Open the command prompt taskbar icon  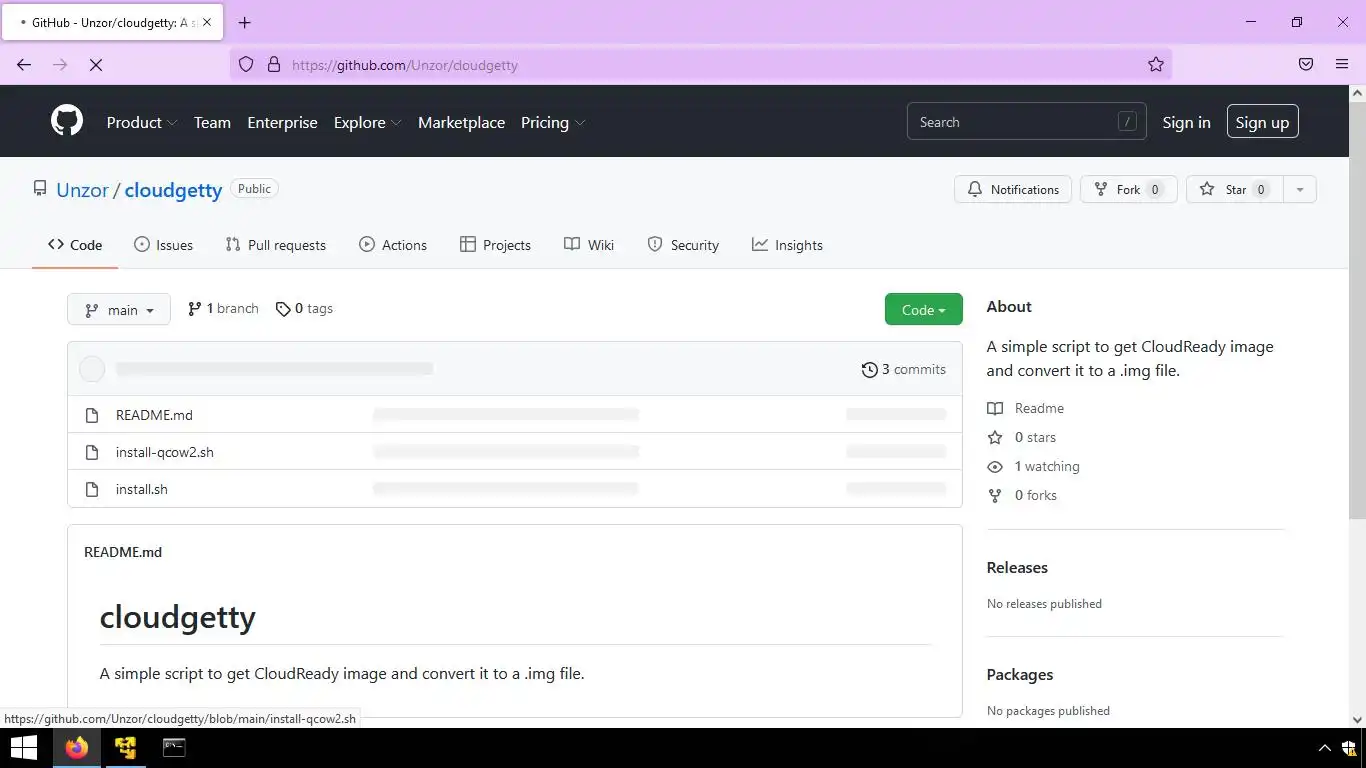pyautogui.click(x=174, y=747)
